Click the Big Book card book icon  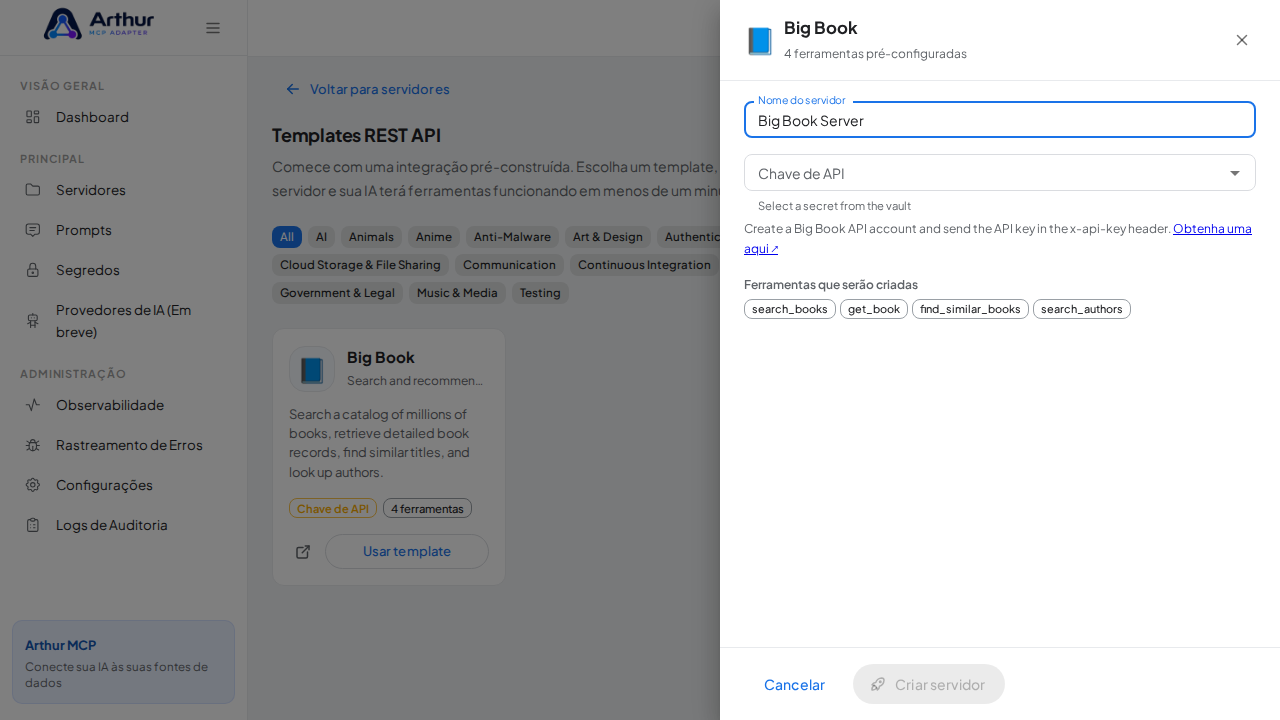point(312,369)
